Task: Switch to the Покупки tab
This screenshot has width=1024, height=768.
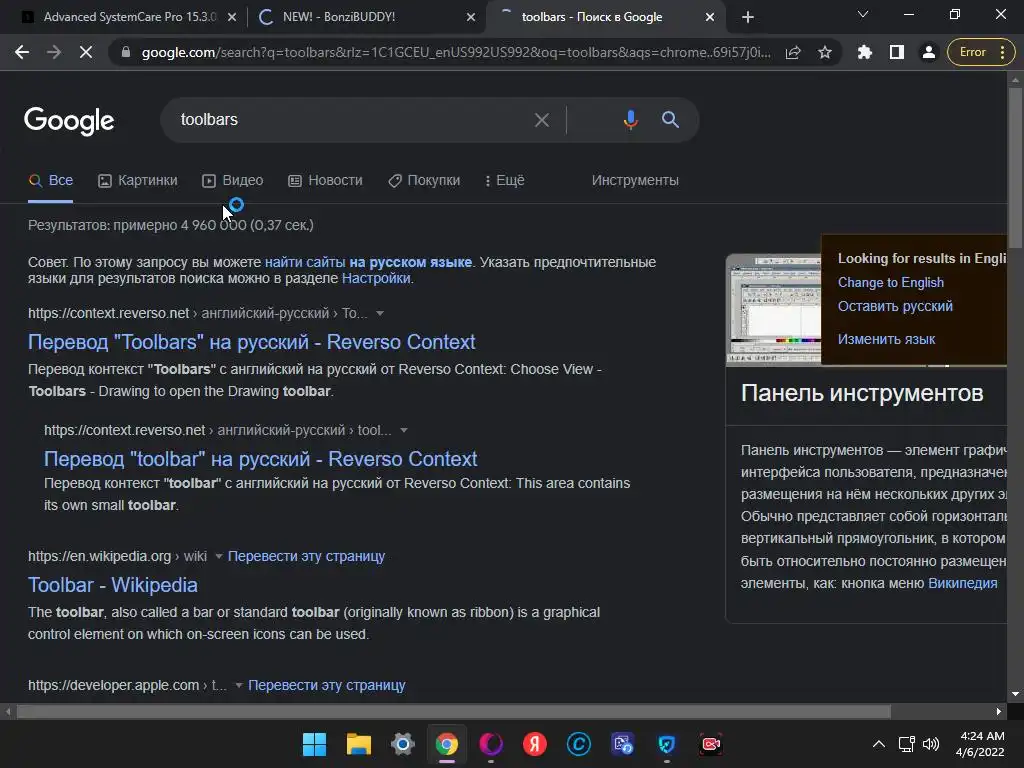Action: [x=424, y=181]
